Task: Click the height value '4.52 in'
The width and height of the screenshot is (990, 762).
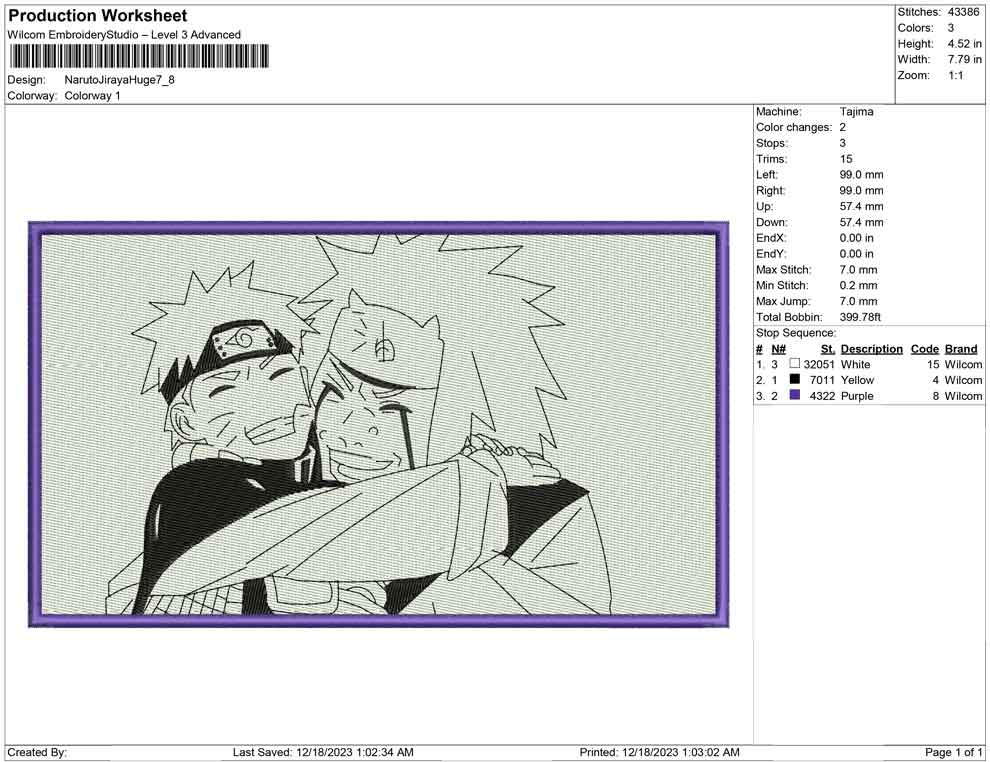Action: point(964,44)
